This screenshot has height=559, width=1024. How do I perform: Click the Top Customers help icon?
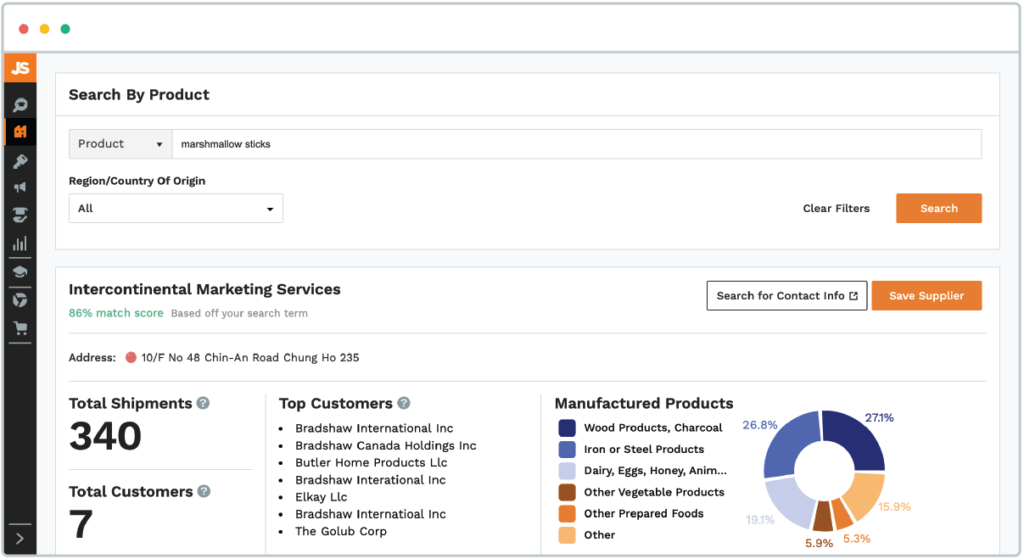point(404,403)
